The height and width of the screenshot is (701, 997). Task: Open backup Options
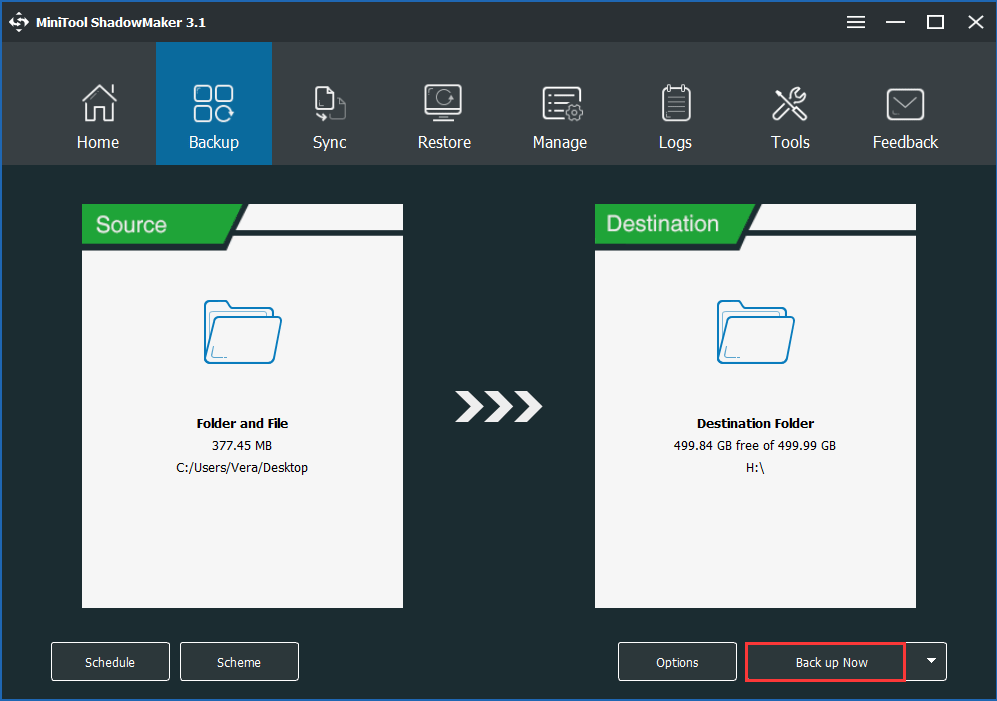point(677,661)
